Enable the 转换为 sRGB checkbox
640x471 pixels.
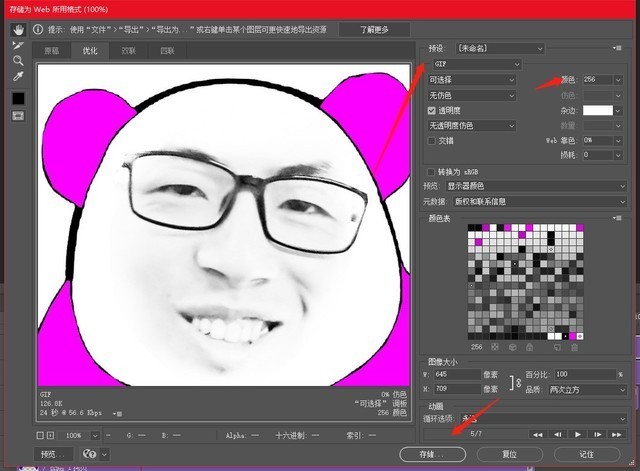(431, 172)
